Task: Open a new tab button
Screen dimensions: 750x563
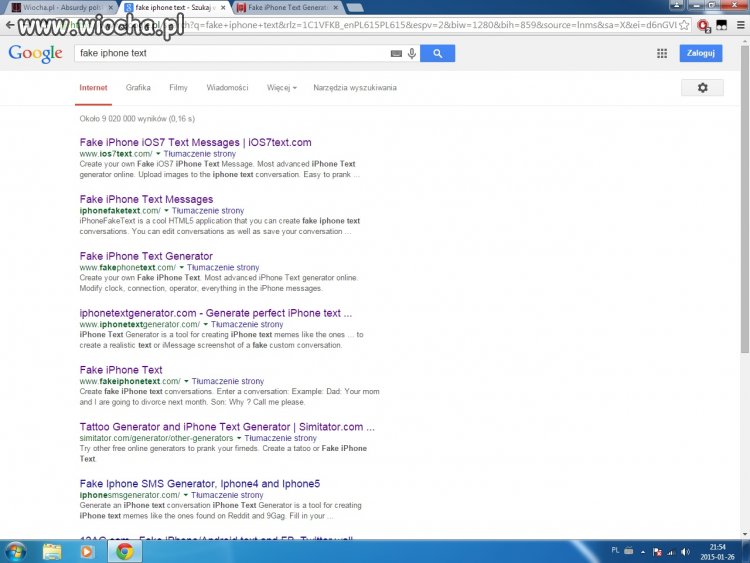Action: (354, 8)
